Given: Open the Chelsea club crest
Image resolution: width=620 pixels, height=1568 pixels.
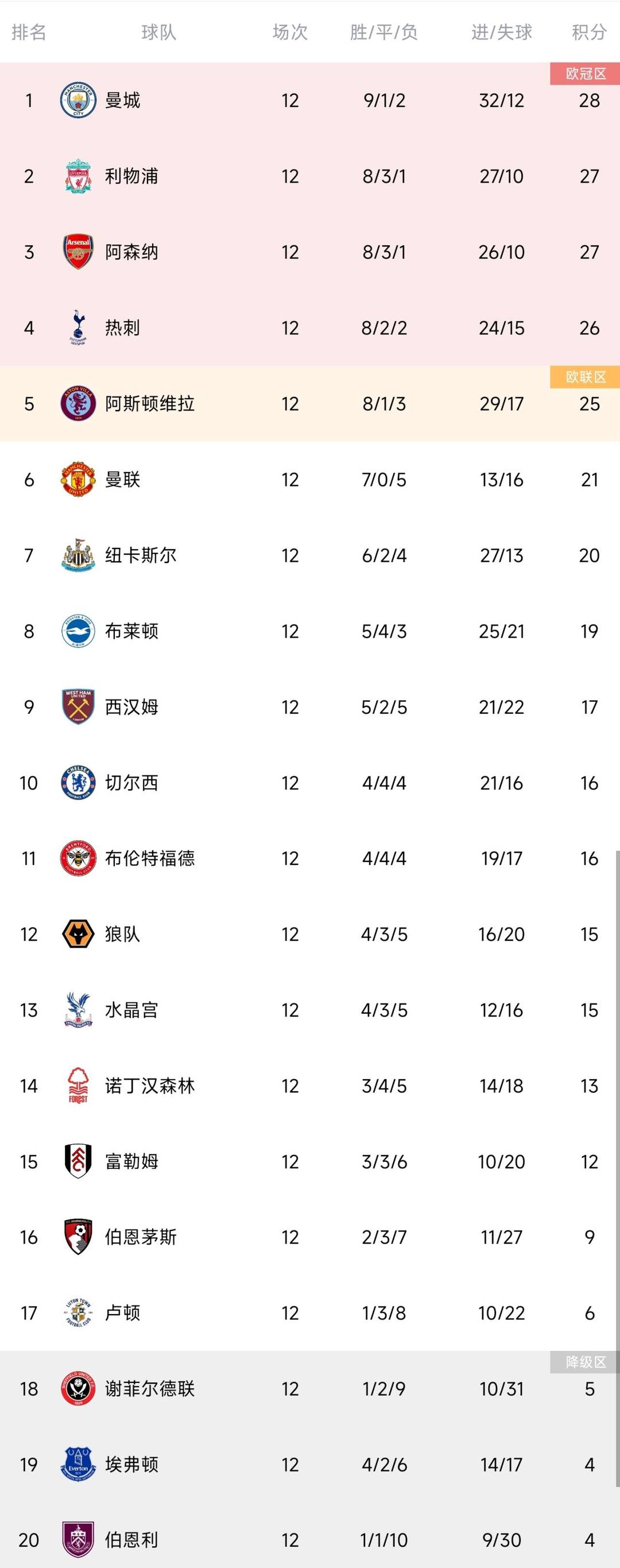Looking at the screenshot, I should (x=78, y=783).
